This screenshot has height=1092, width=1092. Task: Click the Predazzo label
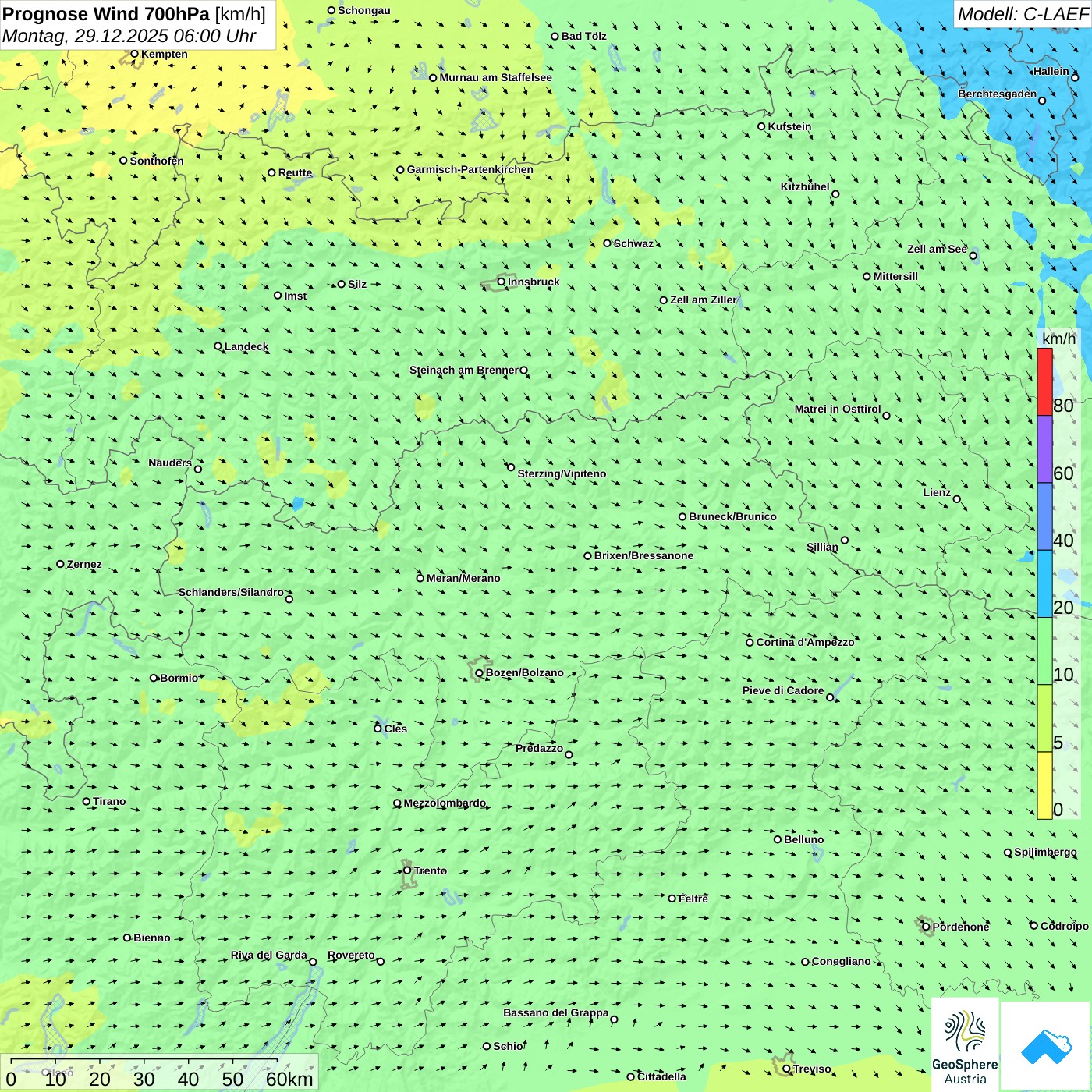click(539, 748)
